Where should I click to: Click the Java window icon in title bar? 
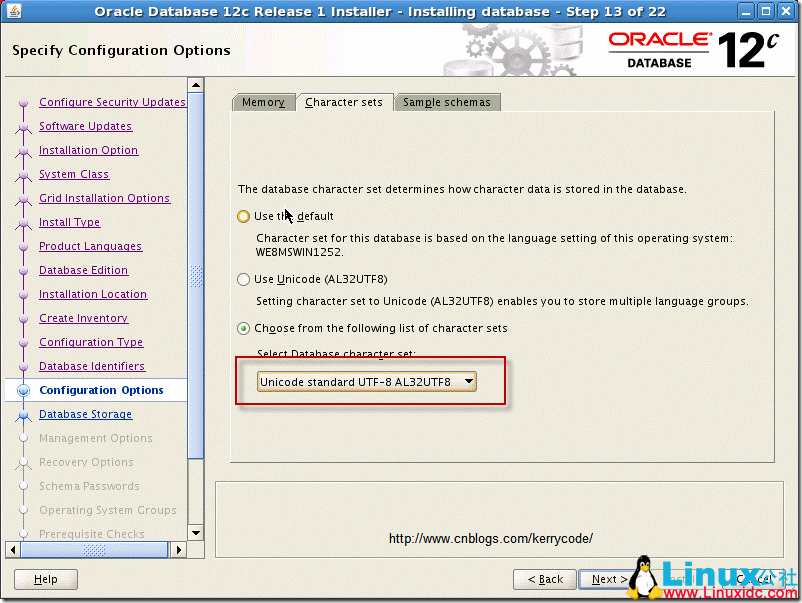click(14, 11)
